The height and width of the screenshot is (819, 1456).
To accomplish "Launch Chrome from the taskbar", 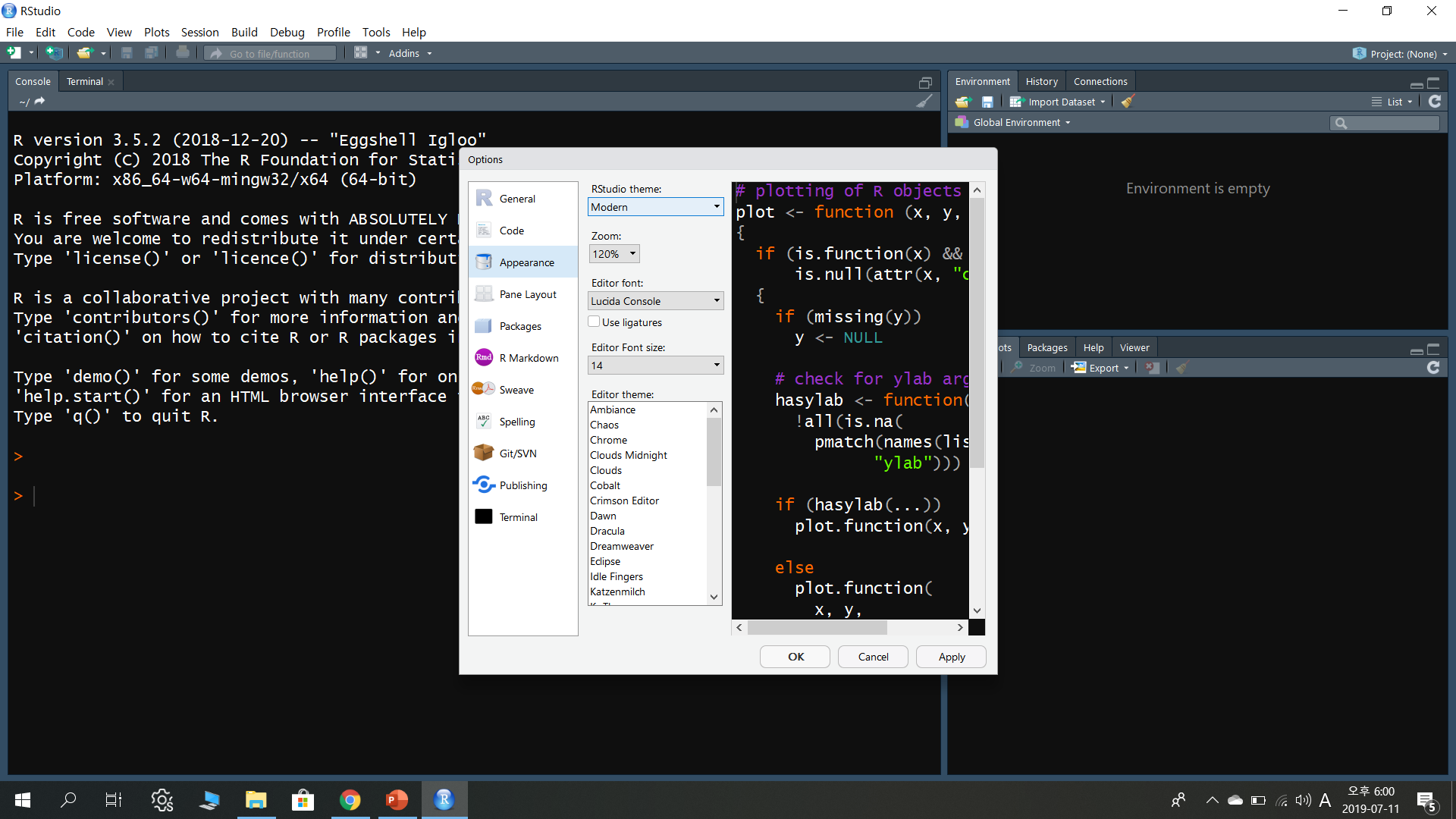I will (350, 800).
